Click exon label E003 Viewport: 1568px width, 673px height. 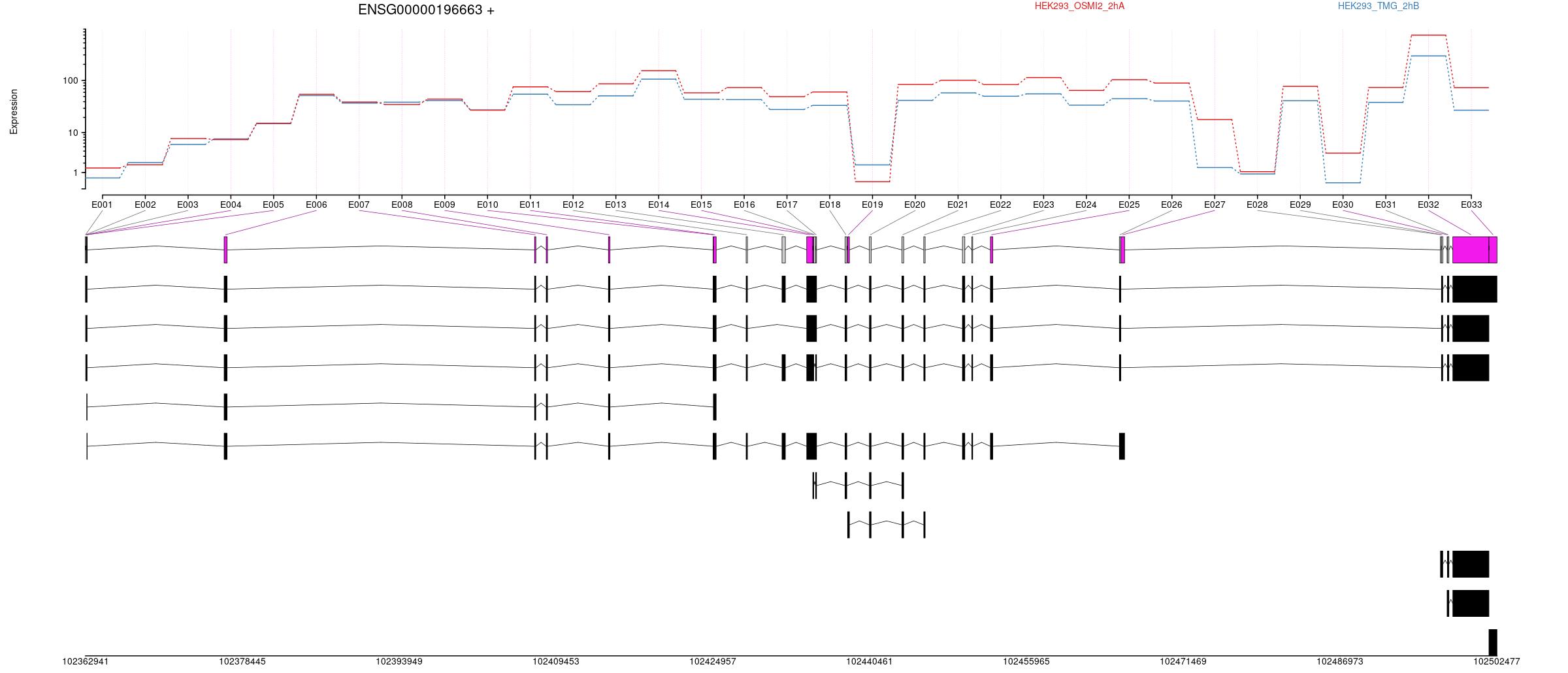188,205
